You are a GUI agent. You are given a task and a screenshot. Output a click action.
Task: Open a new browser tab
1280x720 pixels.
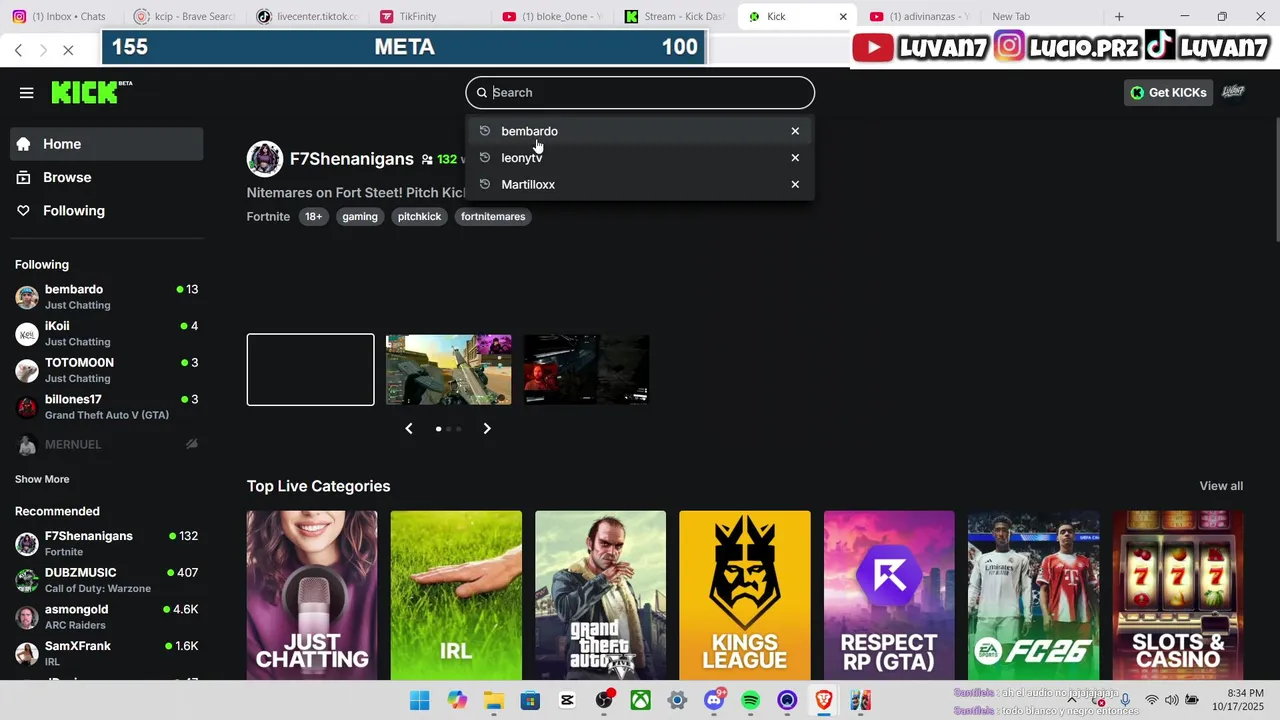[1119, 17]
